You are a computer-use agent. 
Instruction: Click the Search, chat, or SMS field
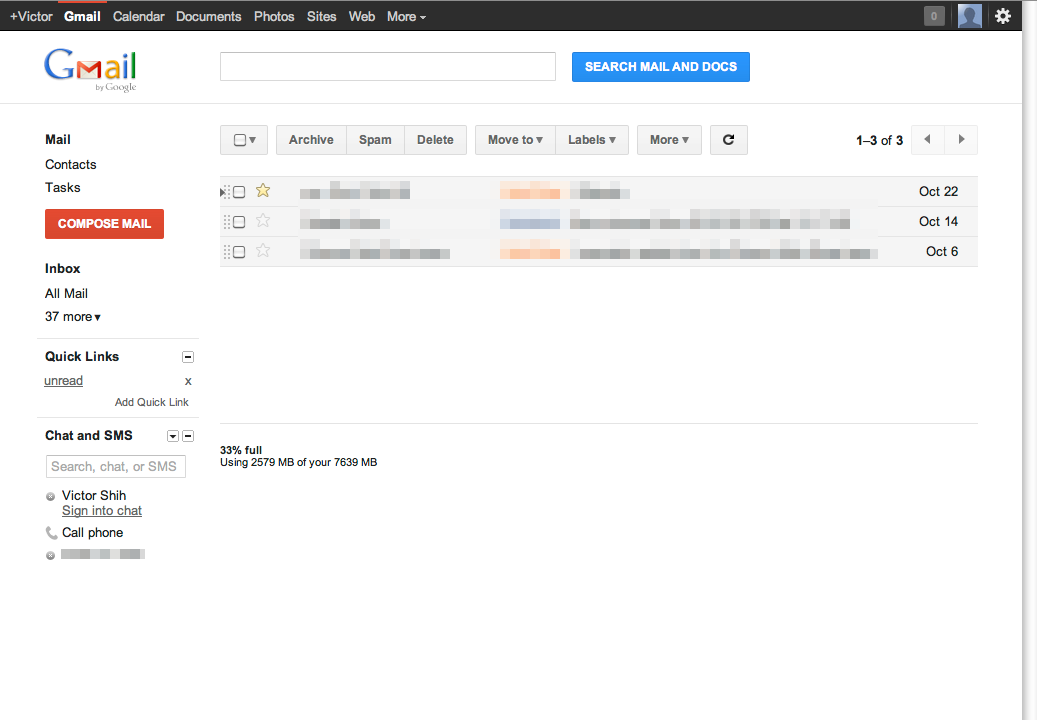pyautogui.click(x=116, y=466)
